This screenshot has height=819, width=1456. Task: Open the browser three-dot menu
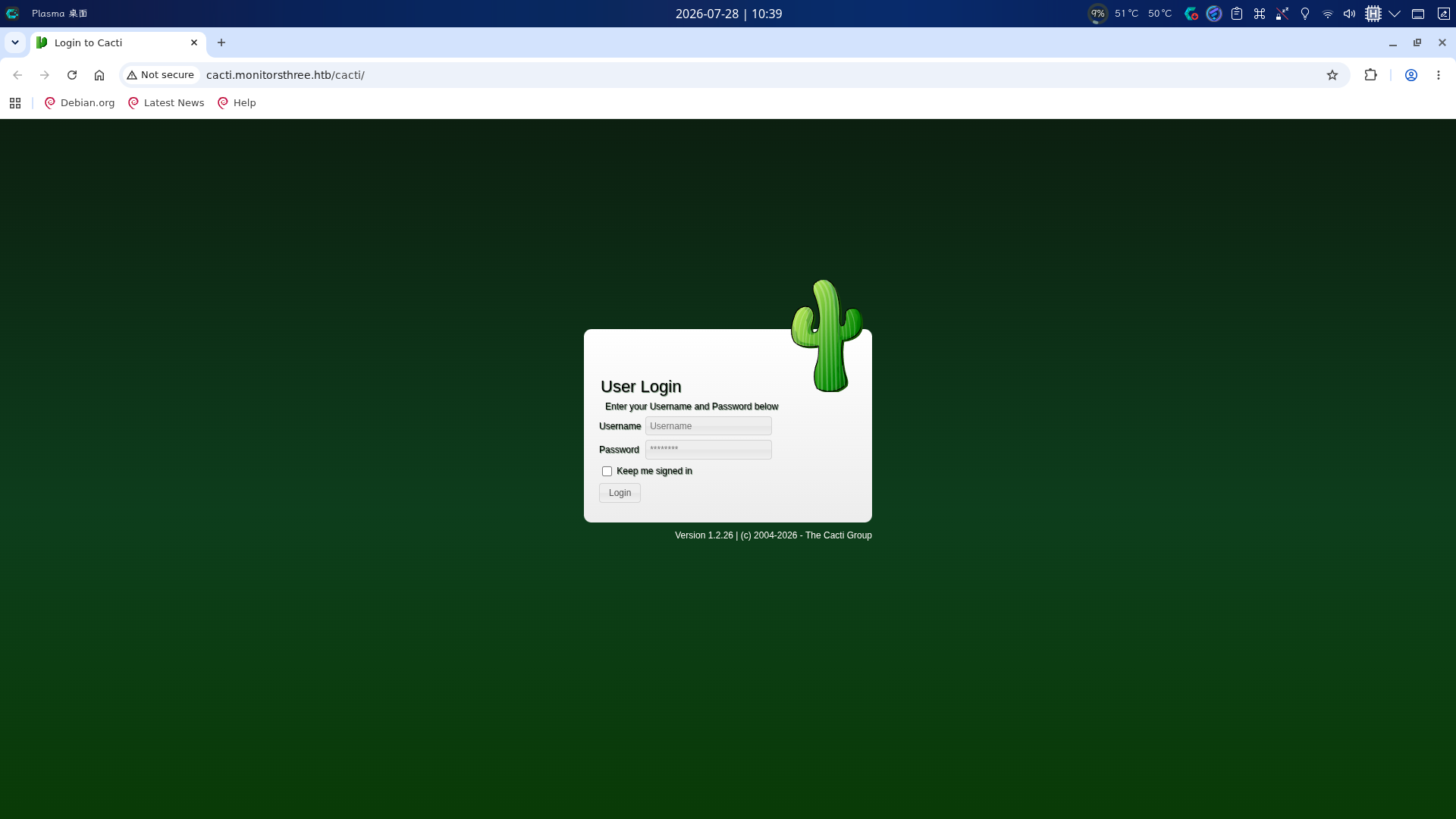click(x=1439, y=75)
